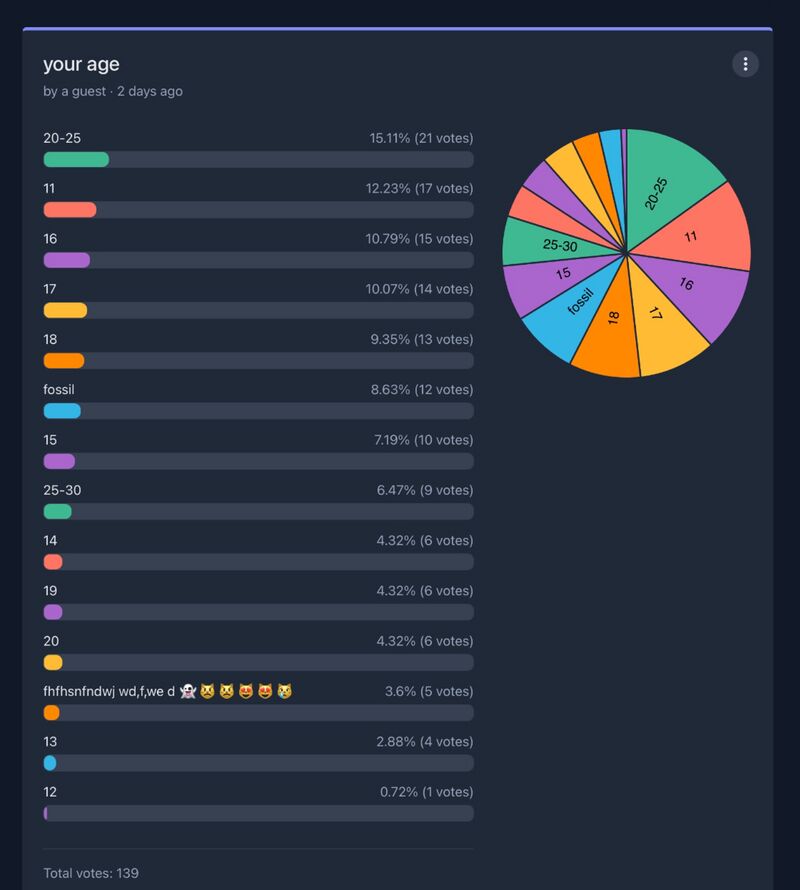Click the 'by a guest' author text
Image resolution: width=800 pixels, height=890 pixels.
(x=76, y=91)
